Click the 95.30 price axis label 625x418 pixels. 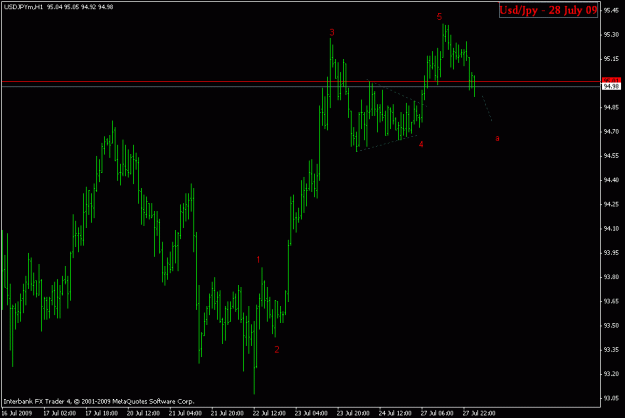coord(611,35)
